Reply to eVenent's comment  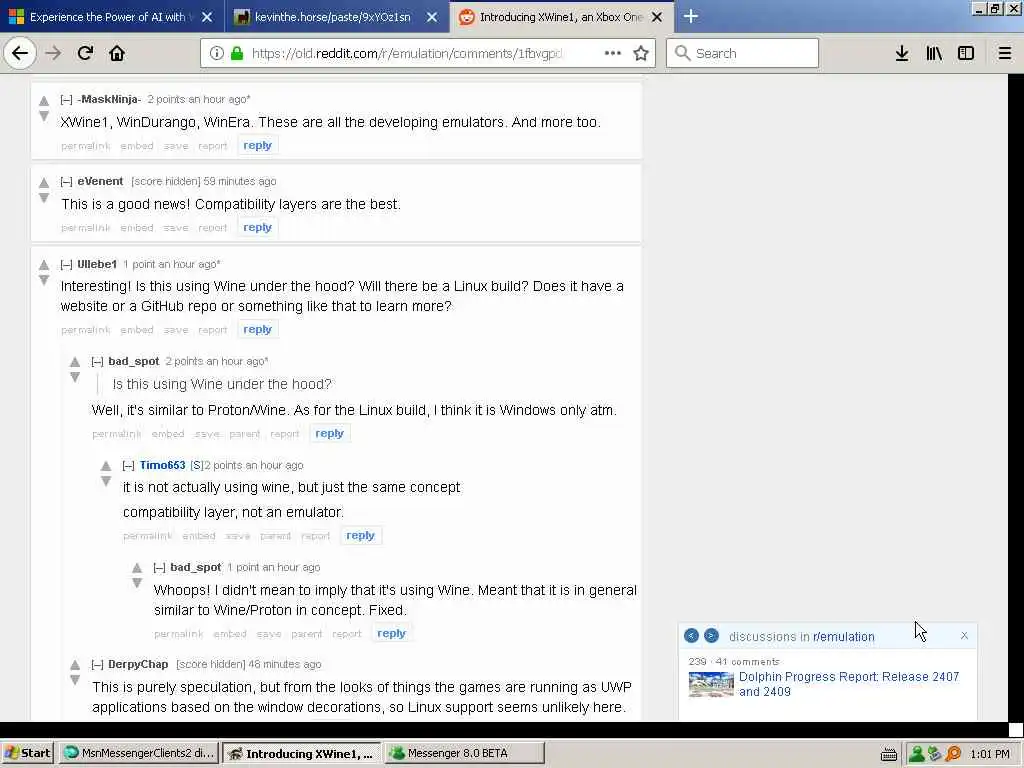tap(257, 227)
